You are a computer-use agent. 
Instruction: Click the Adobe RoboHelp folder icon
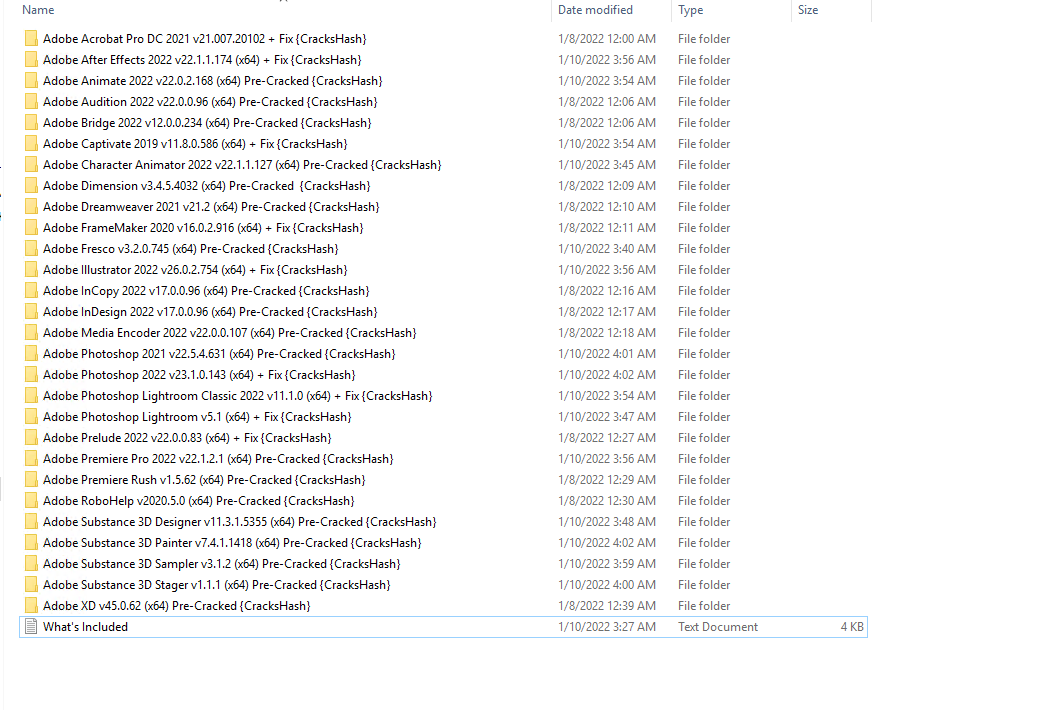click(x=31, y=501)
